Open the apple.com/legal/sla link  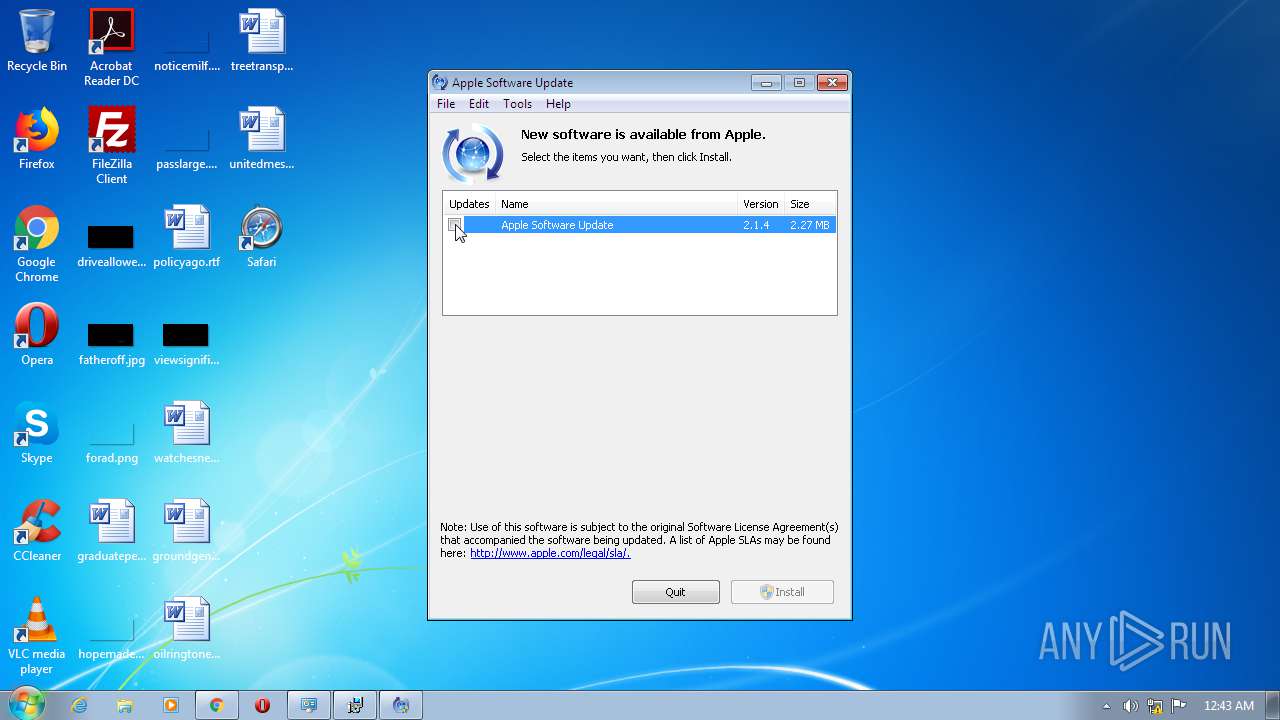pyautogui.click(x=550, y=553)
